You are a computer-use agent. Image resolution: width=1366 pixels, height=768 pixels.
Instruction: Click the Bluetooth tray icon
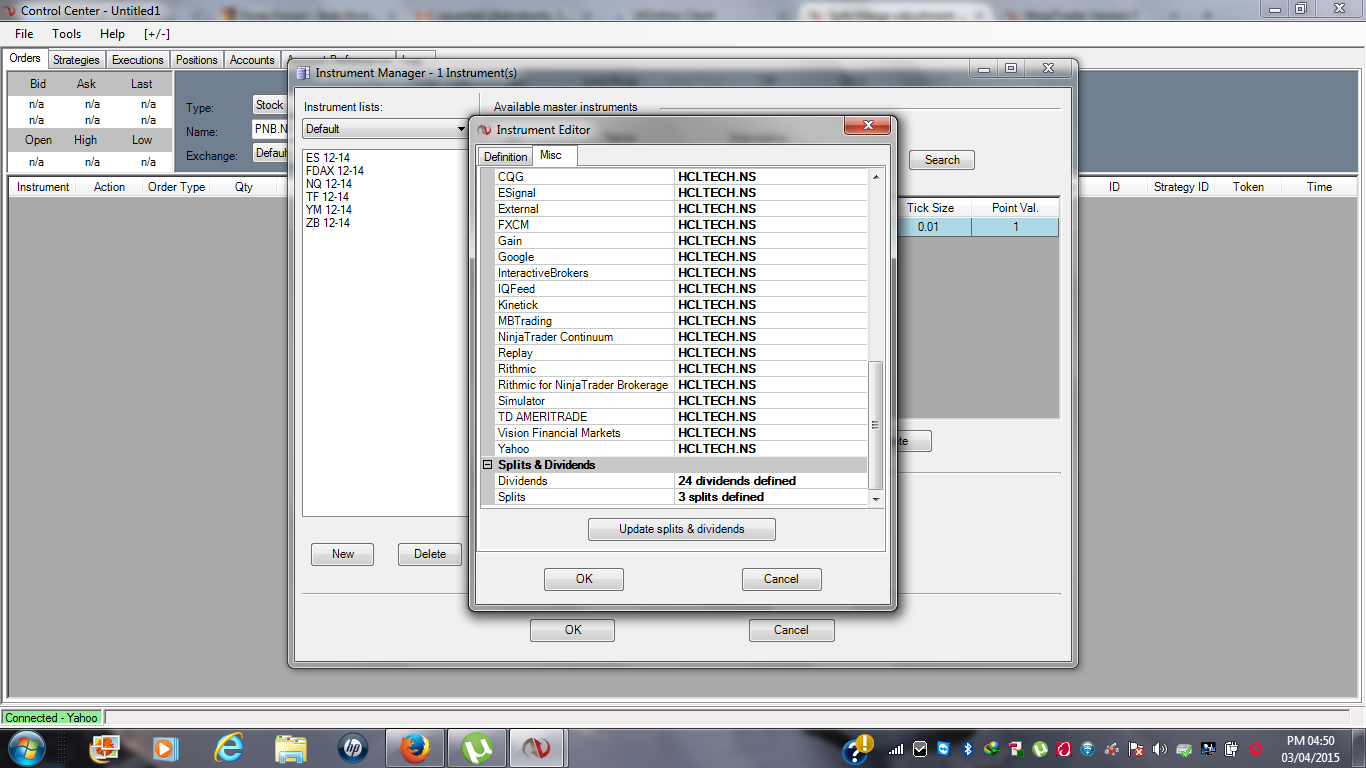pos(967,748)
